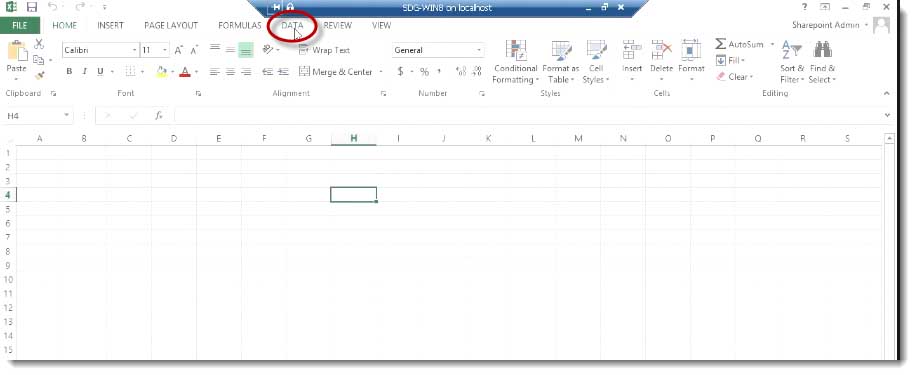Screen dimensions: 915x375
Task: Open the text Orientation tool
Action: [x=268, y=50]
